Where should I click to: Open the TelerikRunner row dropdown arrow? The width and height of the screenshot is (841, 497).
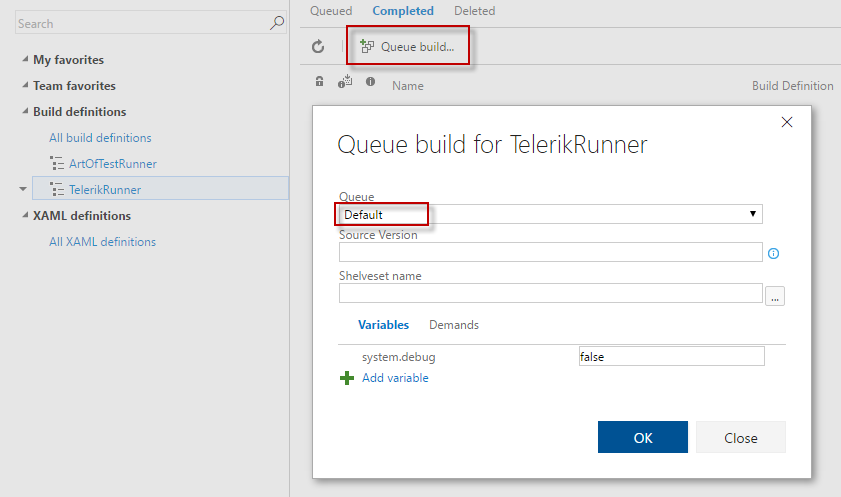point(23,189)
